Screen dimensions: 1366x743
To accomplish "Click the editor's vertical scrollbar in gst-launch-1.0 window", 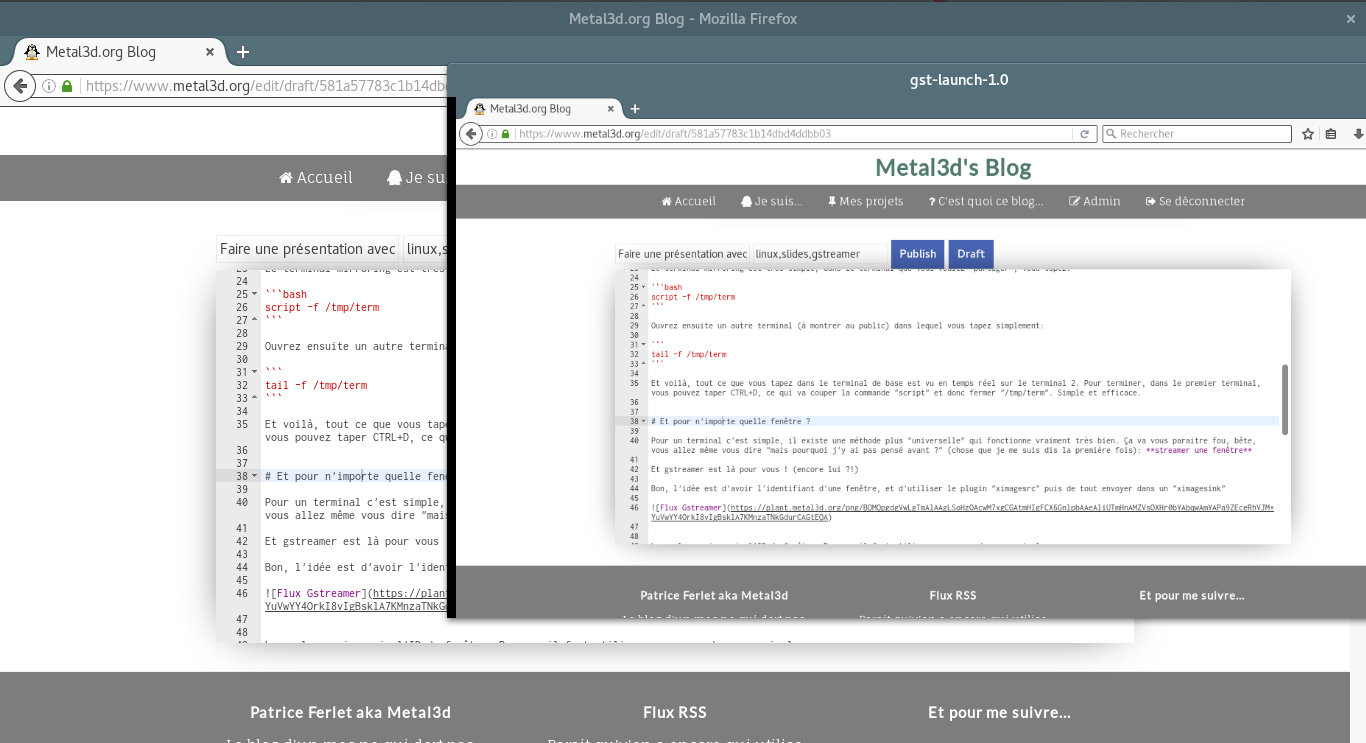I will pyautogui.click(x=1285, y=400).
